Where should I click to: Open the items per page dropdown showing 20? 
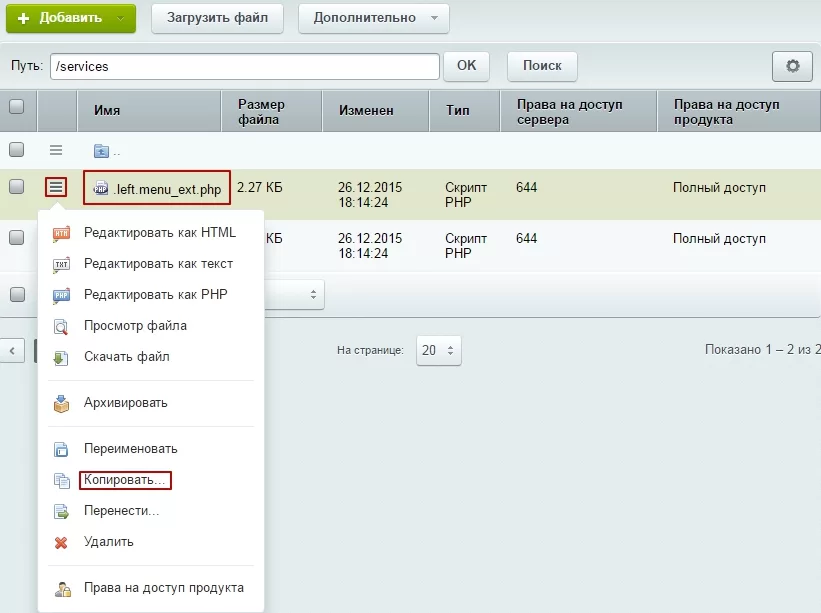tap(439, 350)
